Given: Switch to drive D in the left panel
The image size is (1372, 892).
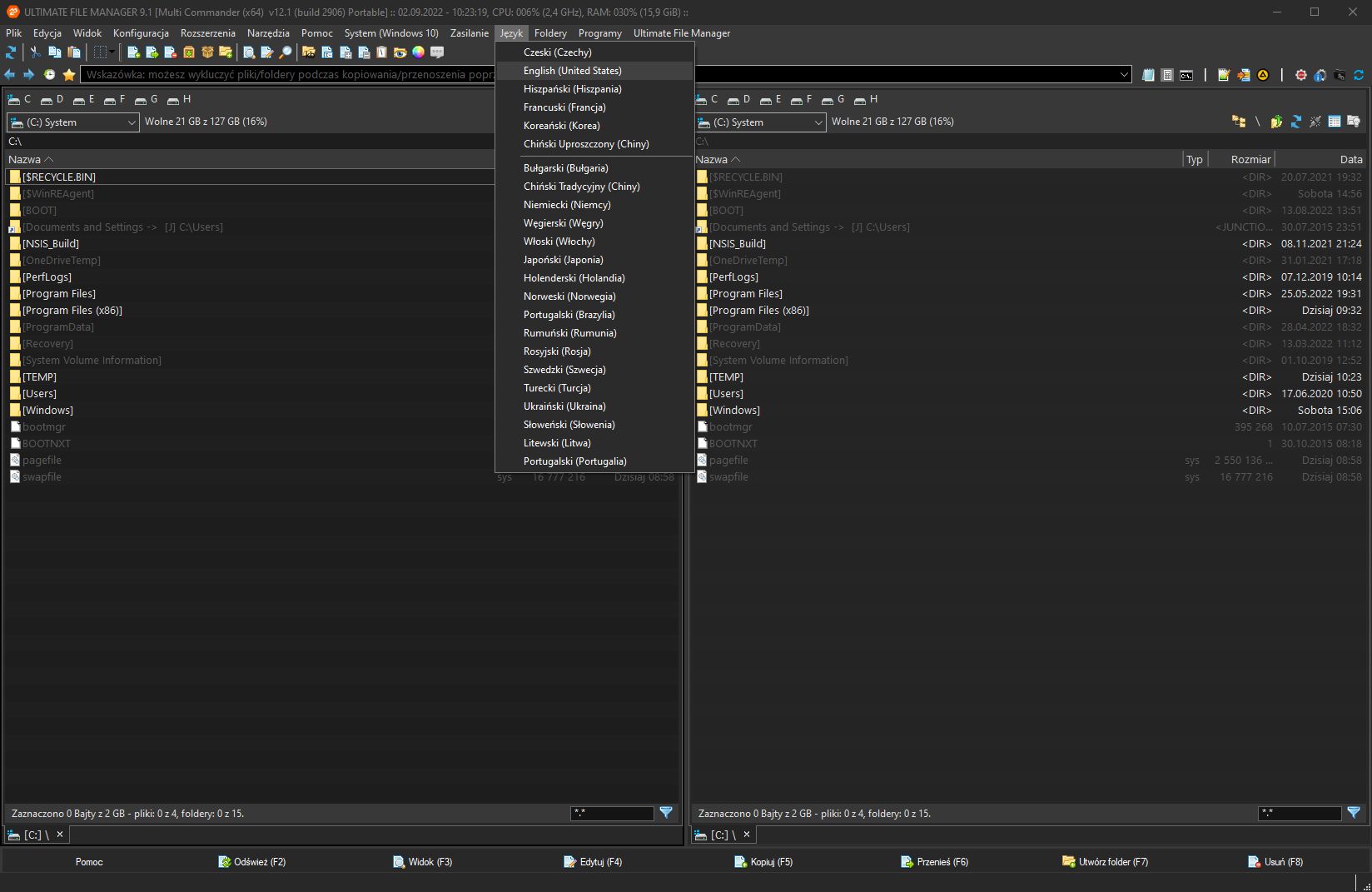Looking at the screenshot, I should coord(52,99).
